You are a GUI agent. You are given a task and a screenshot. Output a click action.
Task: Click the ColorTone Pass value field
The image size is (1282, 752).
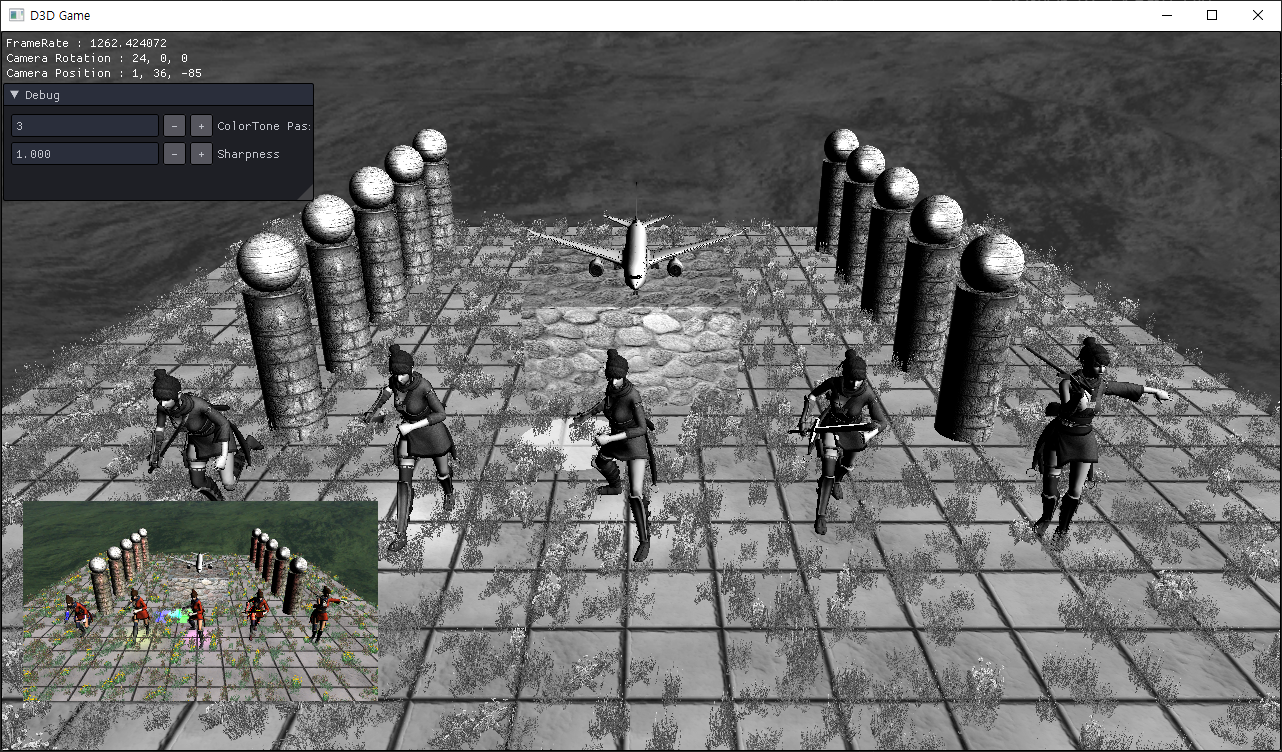(x=85, y=125)
